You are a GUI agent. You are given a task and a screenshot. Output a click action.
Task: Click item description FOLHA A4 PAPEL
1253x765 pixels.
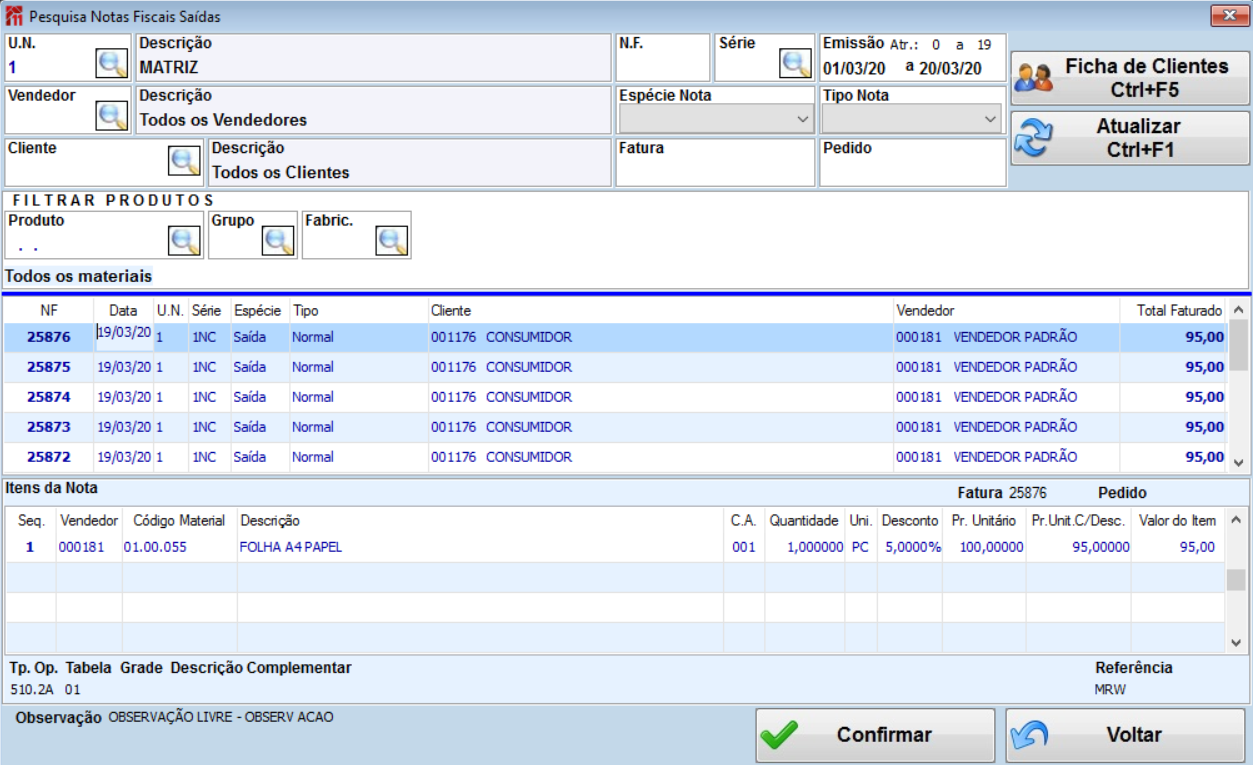[x=291, y=547]
